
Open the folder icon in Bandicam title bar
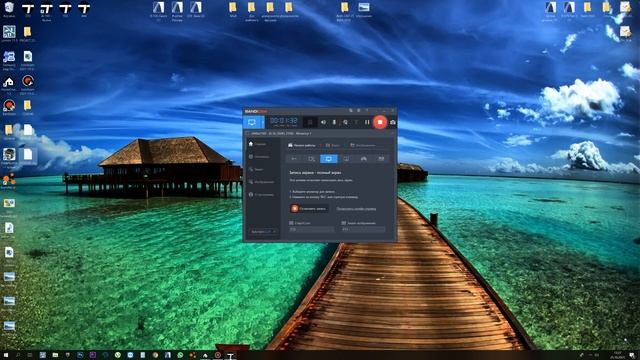coord(359,111)
